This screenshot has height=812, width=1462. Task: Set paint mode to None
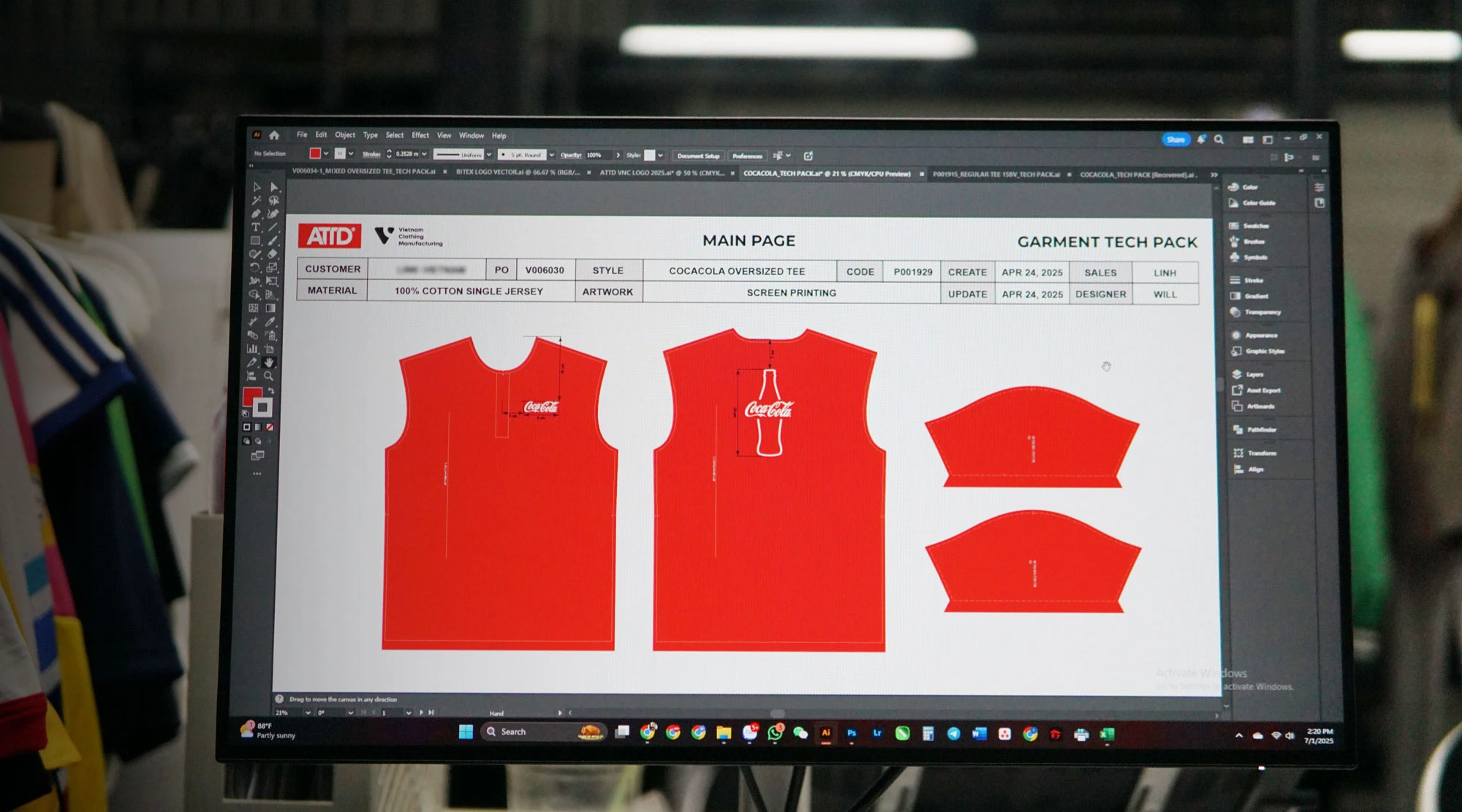point(270,427)
